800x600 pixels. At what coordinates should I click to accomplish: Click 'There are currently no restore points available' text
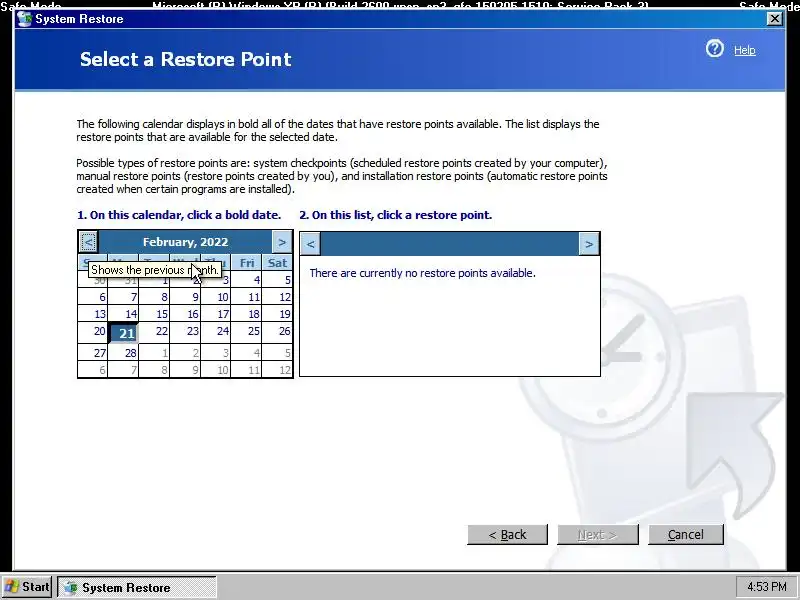click(422, 273)
